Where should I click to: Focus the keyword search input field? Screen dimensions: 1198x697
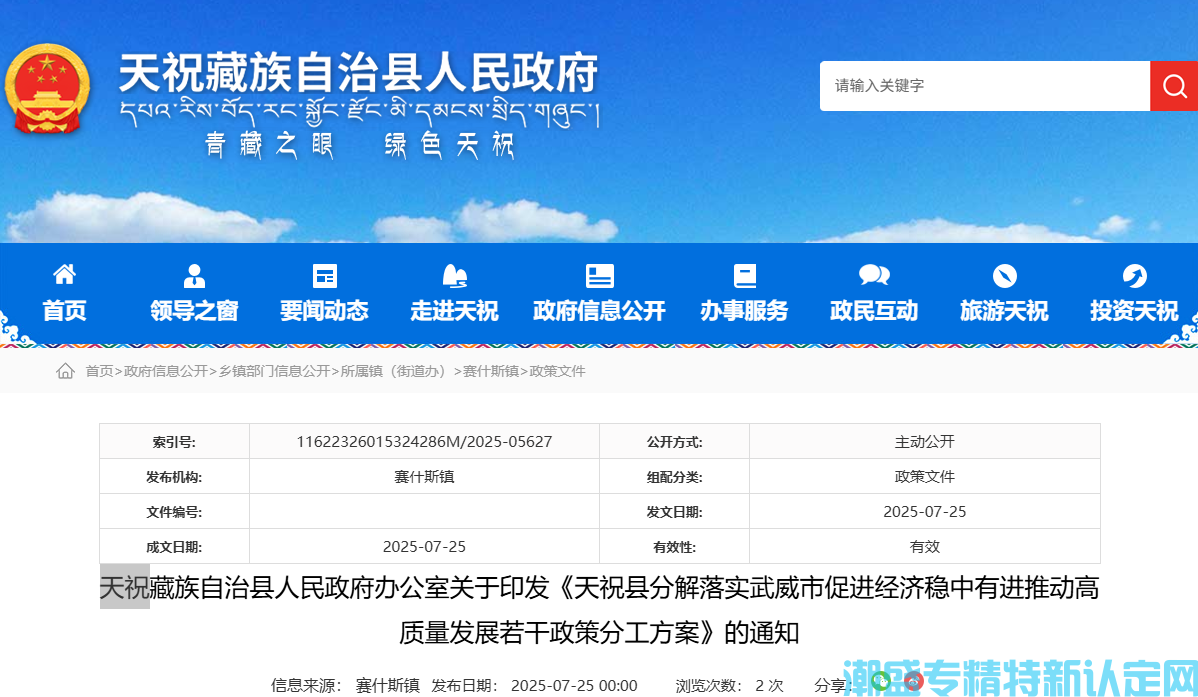pyautogui.click(x=984, y=86)
